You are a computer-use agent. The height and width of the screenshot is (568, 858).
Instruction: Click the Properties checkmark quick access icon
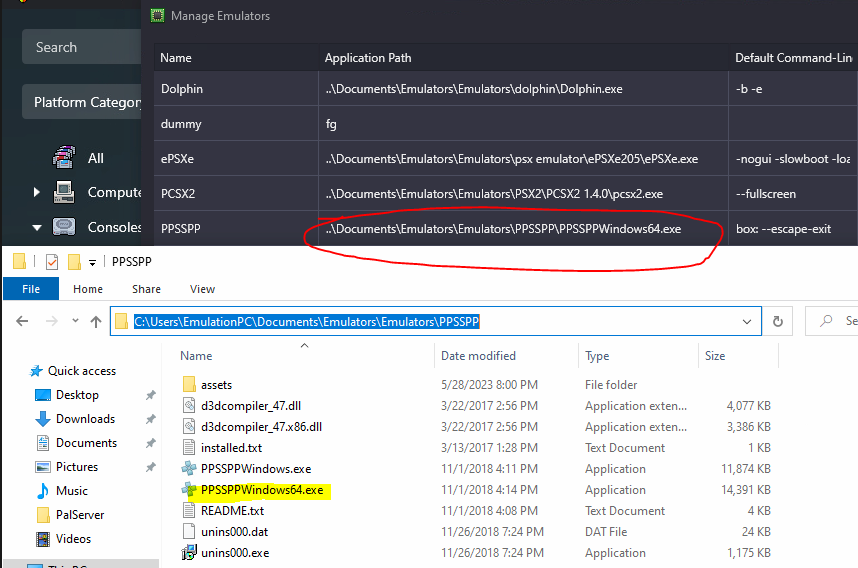pyautogui.click(x=52, y=262)
